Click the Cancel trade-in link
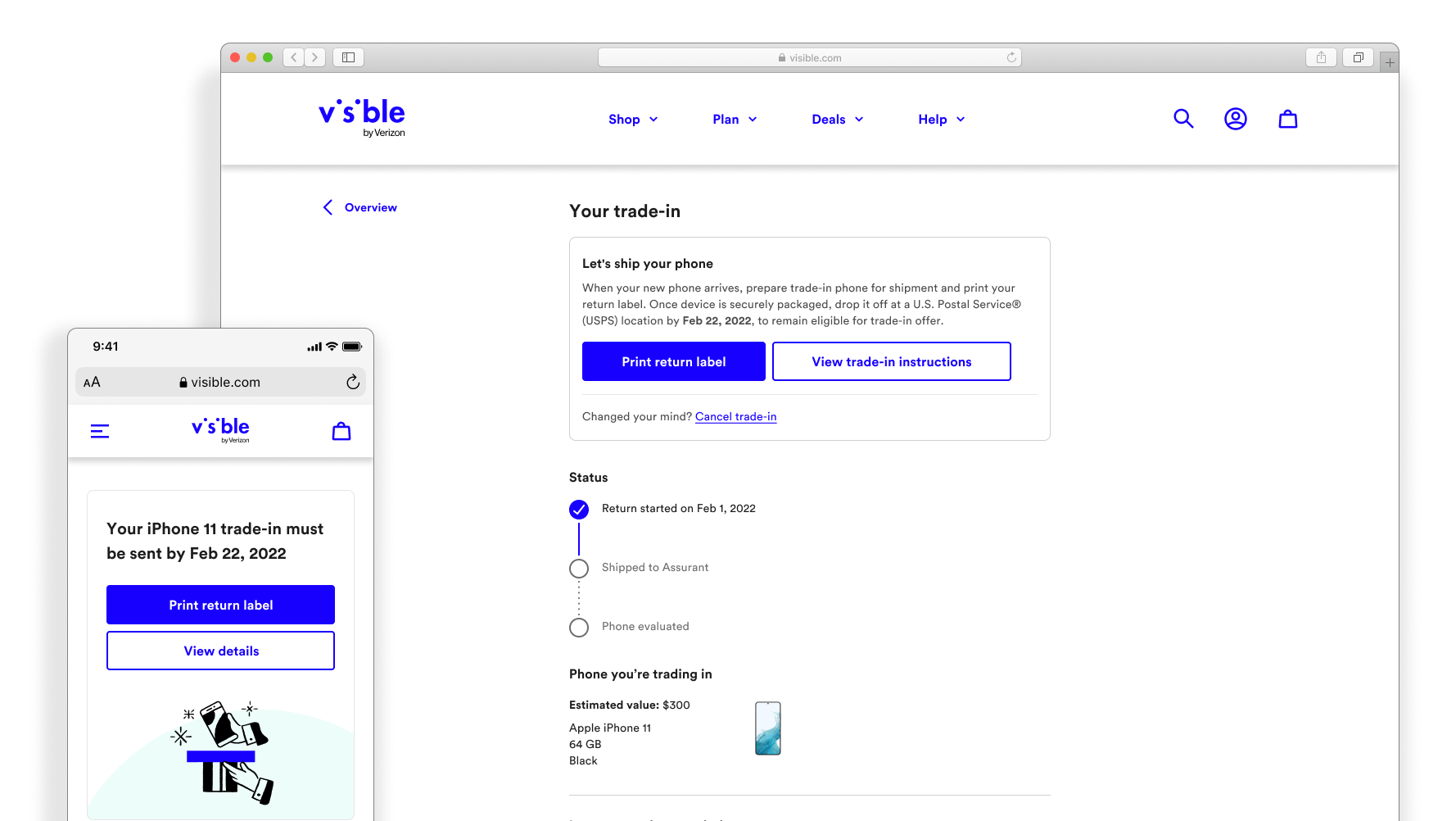Viewport: 1456px width, 821px height. coord(735,416)
